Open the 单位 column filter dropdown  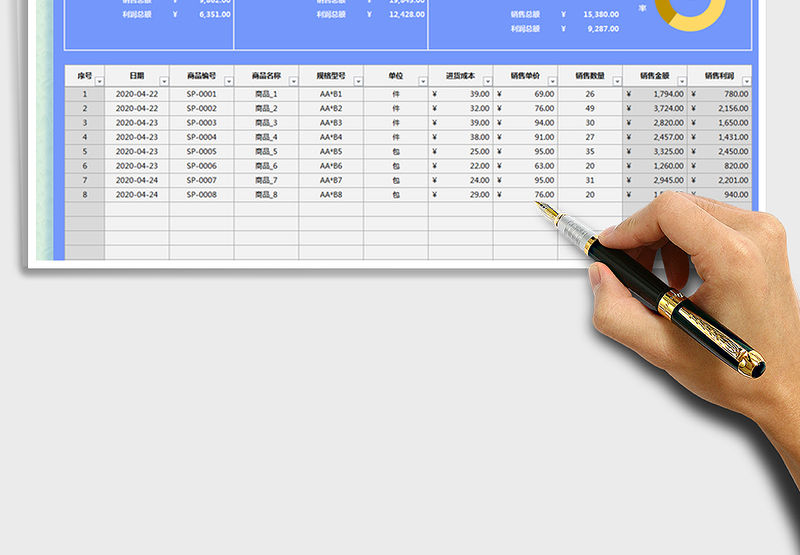(422, 82)
